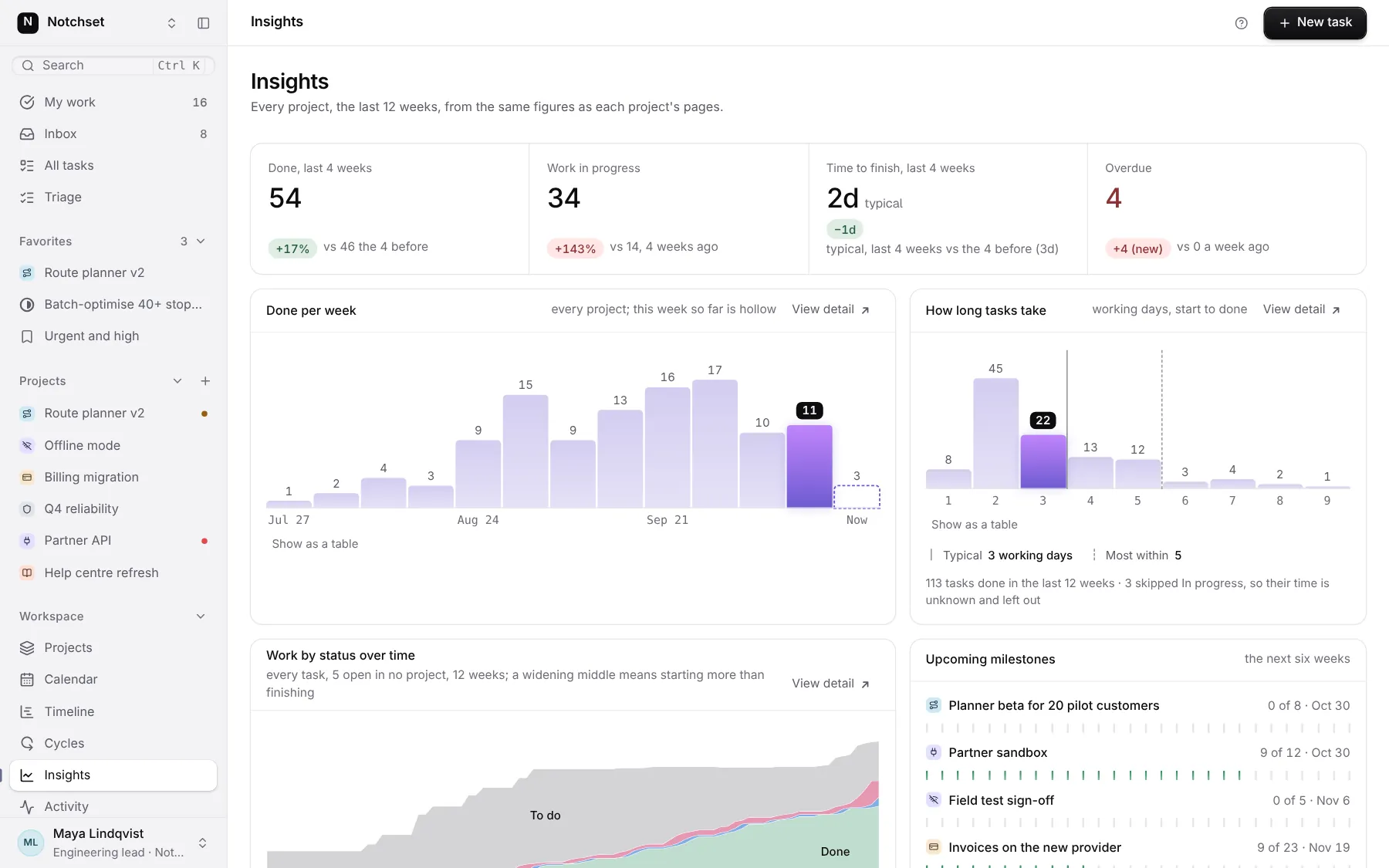Viewport: 1389px width, 868px height.
Task: Create a task with New task button
Action: point(1315,23)
